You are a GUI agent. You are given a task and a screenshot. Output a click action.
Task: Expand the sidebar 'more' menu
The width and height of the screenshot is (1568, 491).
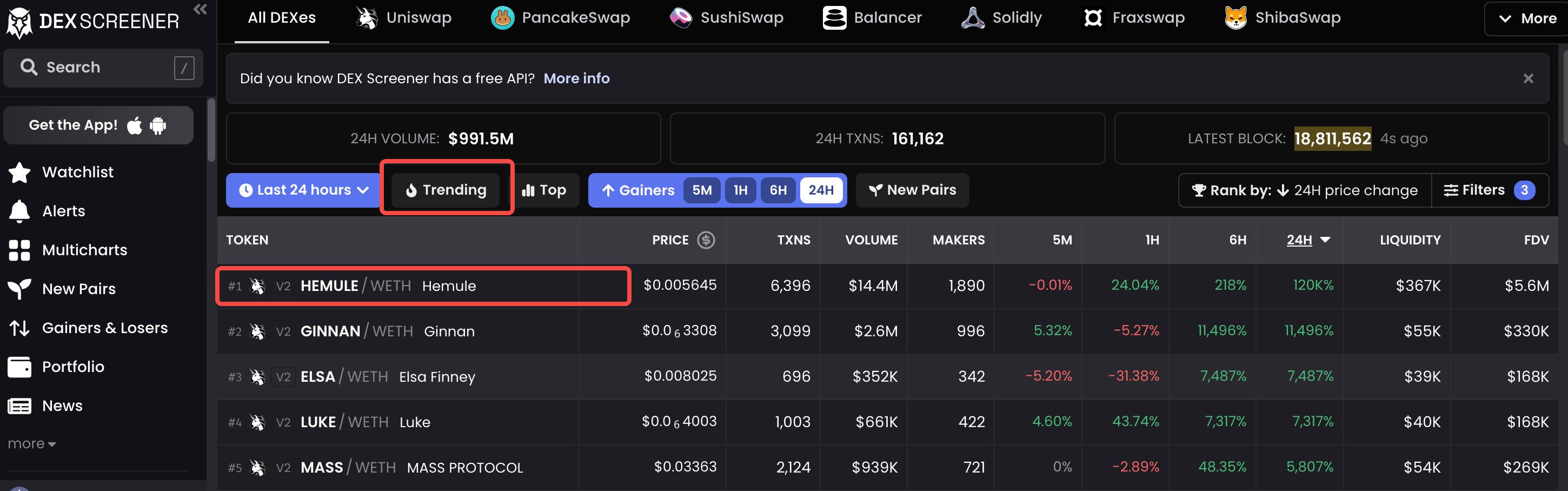(32, 443)
